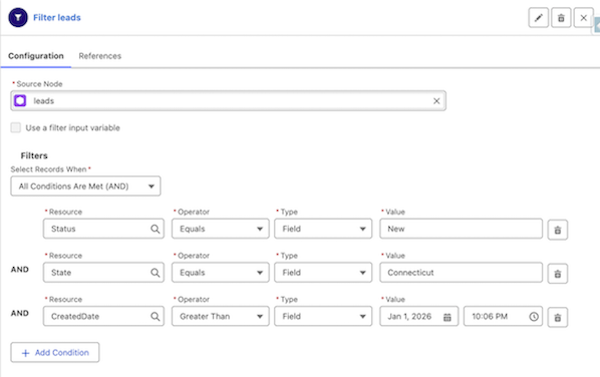Click the Filters section heading
600x377 pixels.
[x=34, y=156]
